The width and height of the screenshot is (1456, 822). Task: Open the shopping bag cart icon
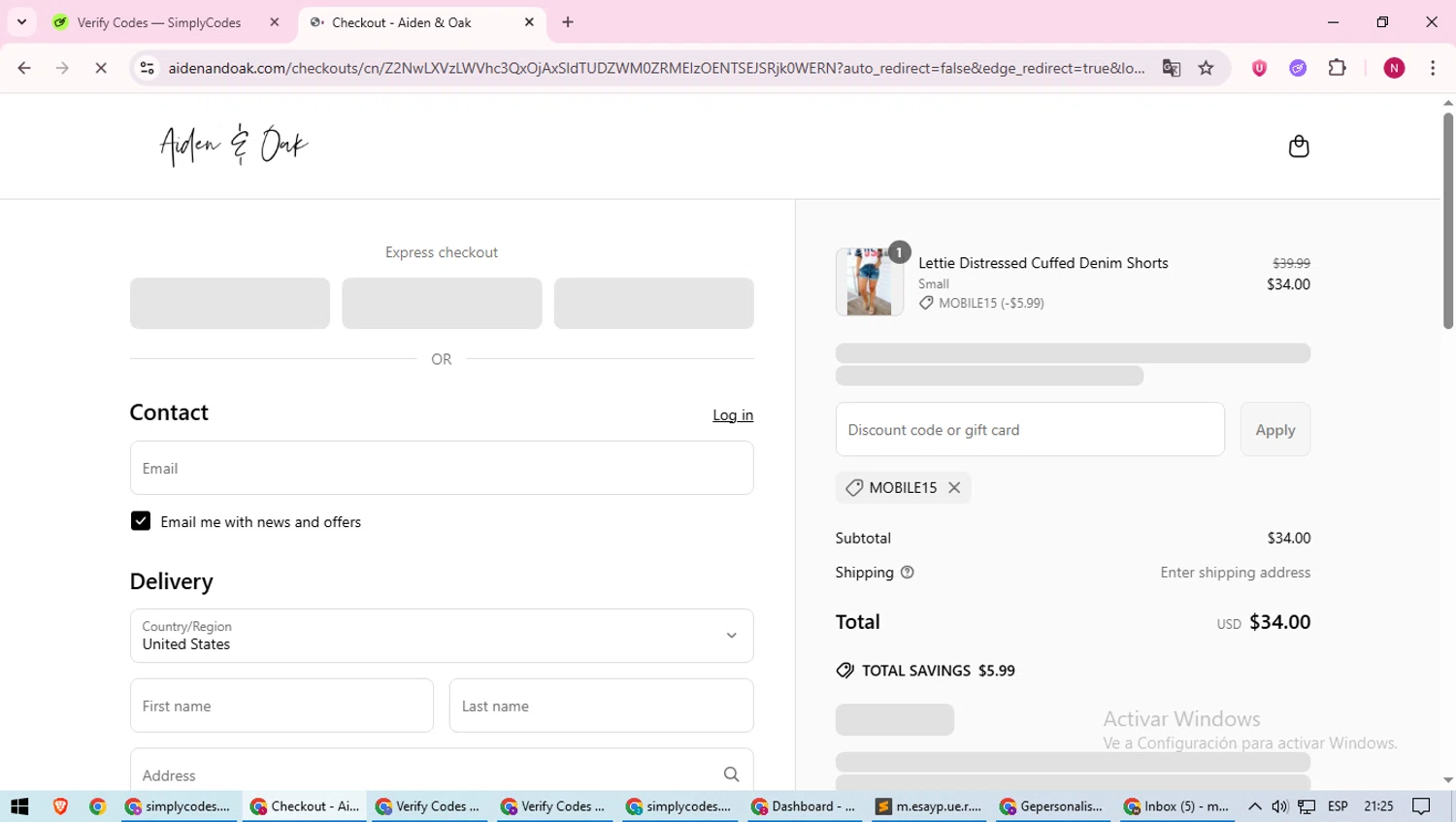coord(1299,147)
